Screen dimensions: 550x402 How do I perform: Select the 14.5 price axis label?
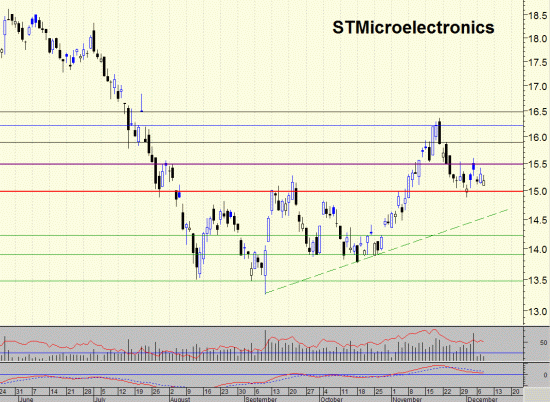[538, 220]
